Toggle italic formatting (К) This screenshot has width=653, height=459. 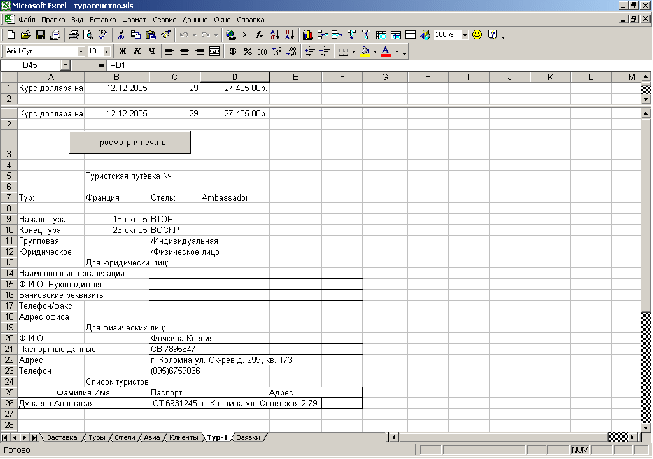coord(137,51)
